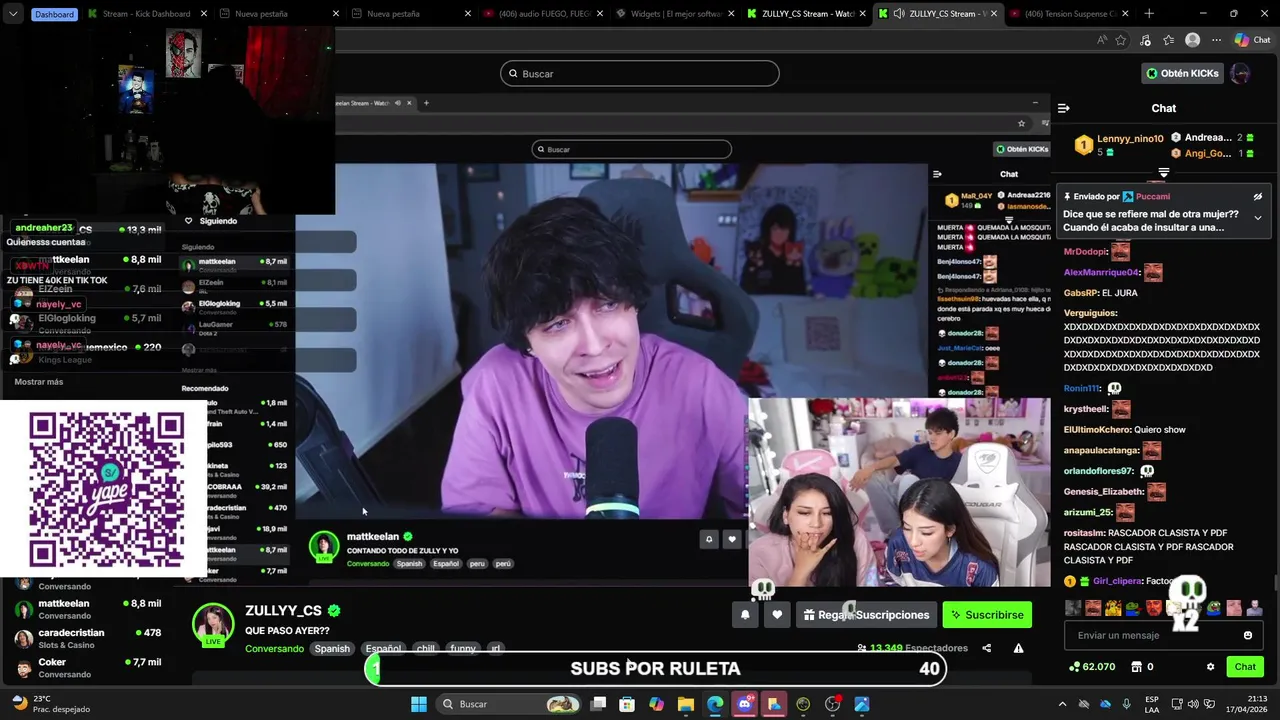Toggle the read aloud icon in address bar

click(x=1102, y=40)
